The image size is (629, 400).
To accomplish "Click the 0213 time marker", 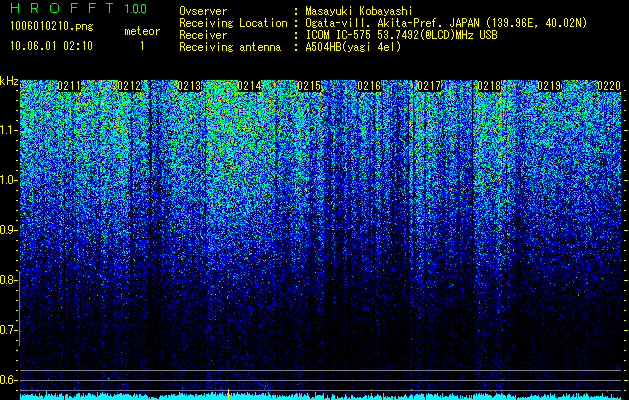I will (189, 86).
